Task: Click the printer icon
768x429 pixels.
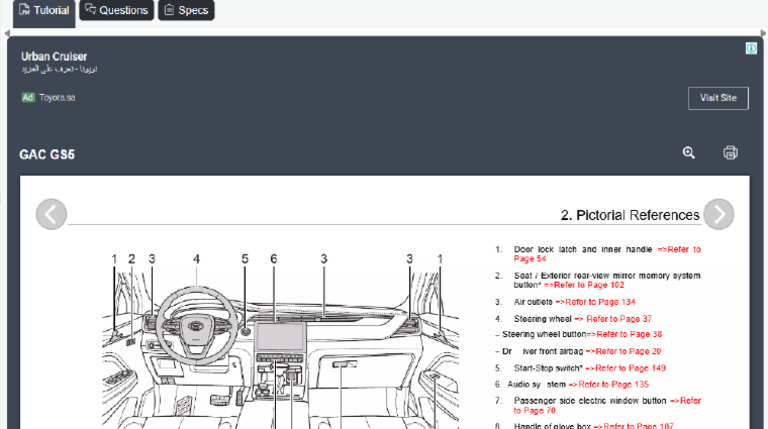Action: (730, 153)
